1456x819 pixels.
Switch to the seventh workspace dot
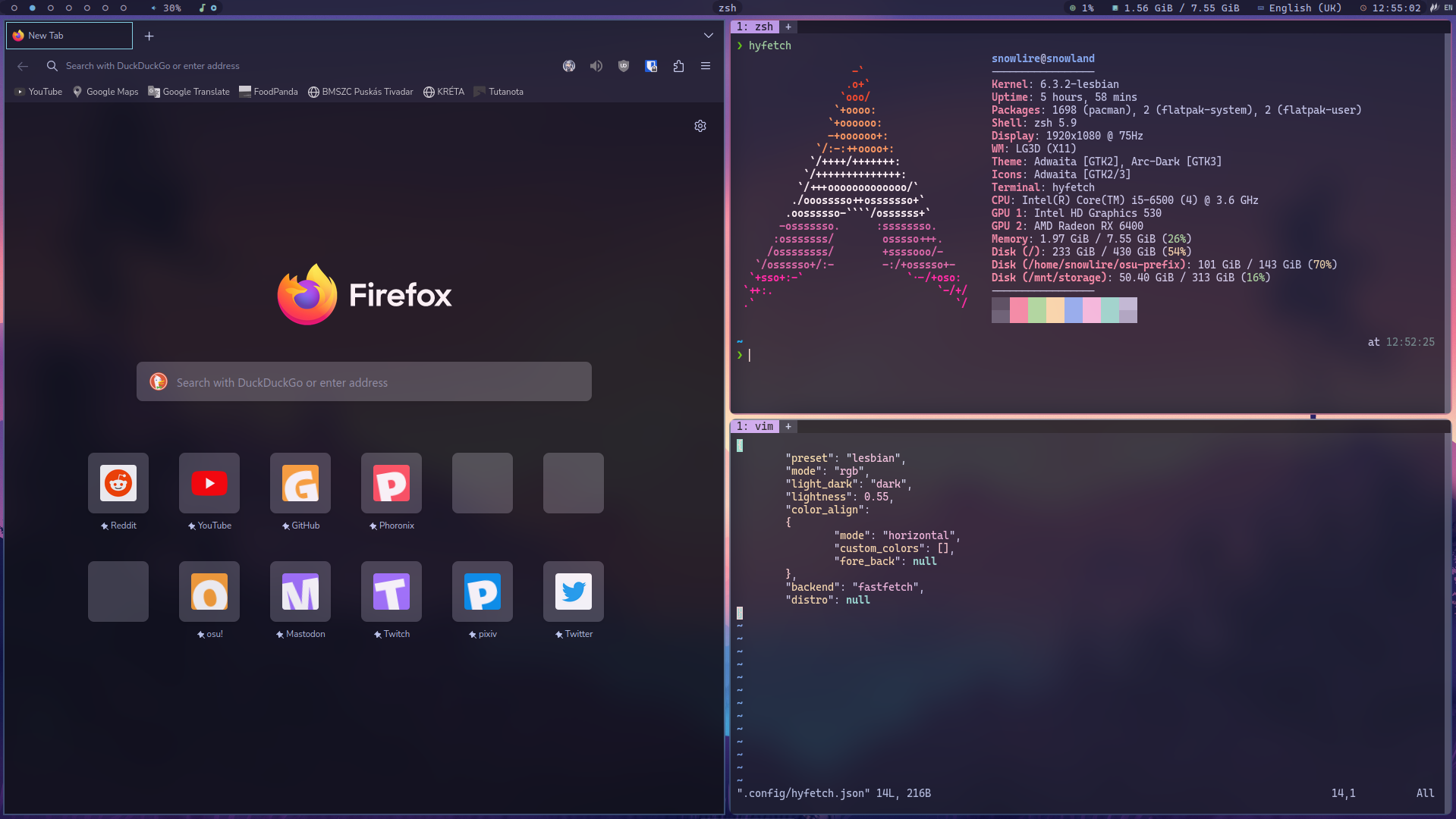pyautogui.click(x=123, y=8)
